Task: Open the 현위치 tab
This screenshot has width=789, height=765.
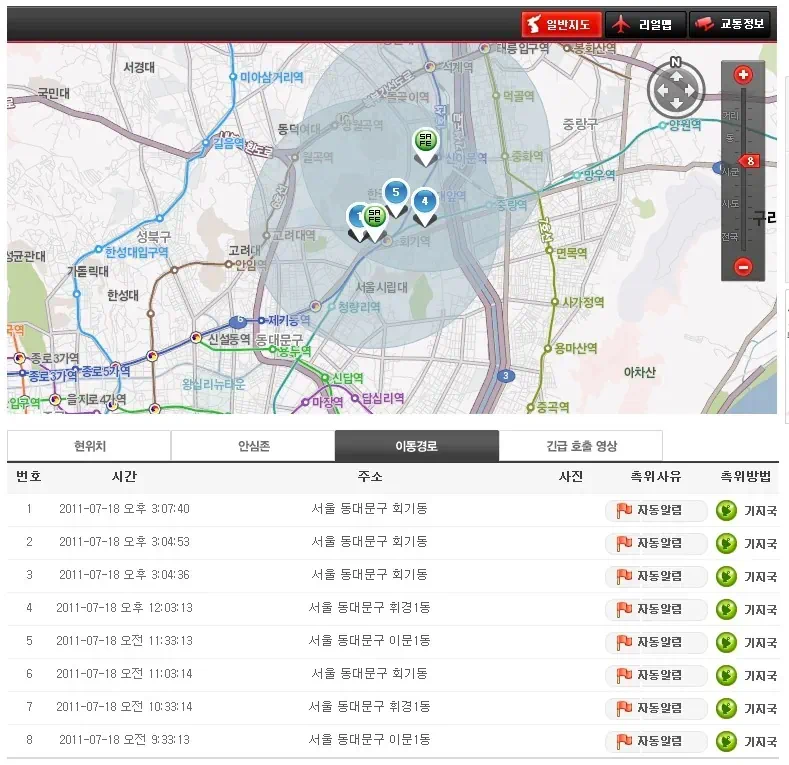Action: [x=89, y=446]
